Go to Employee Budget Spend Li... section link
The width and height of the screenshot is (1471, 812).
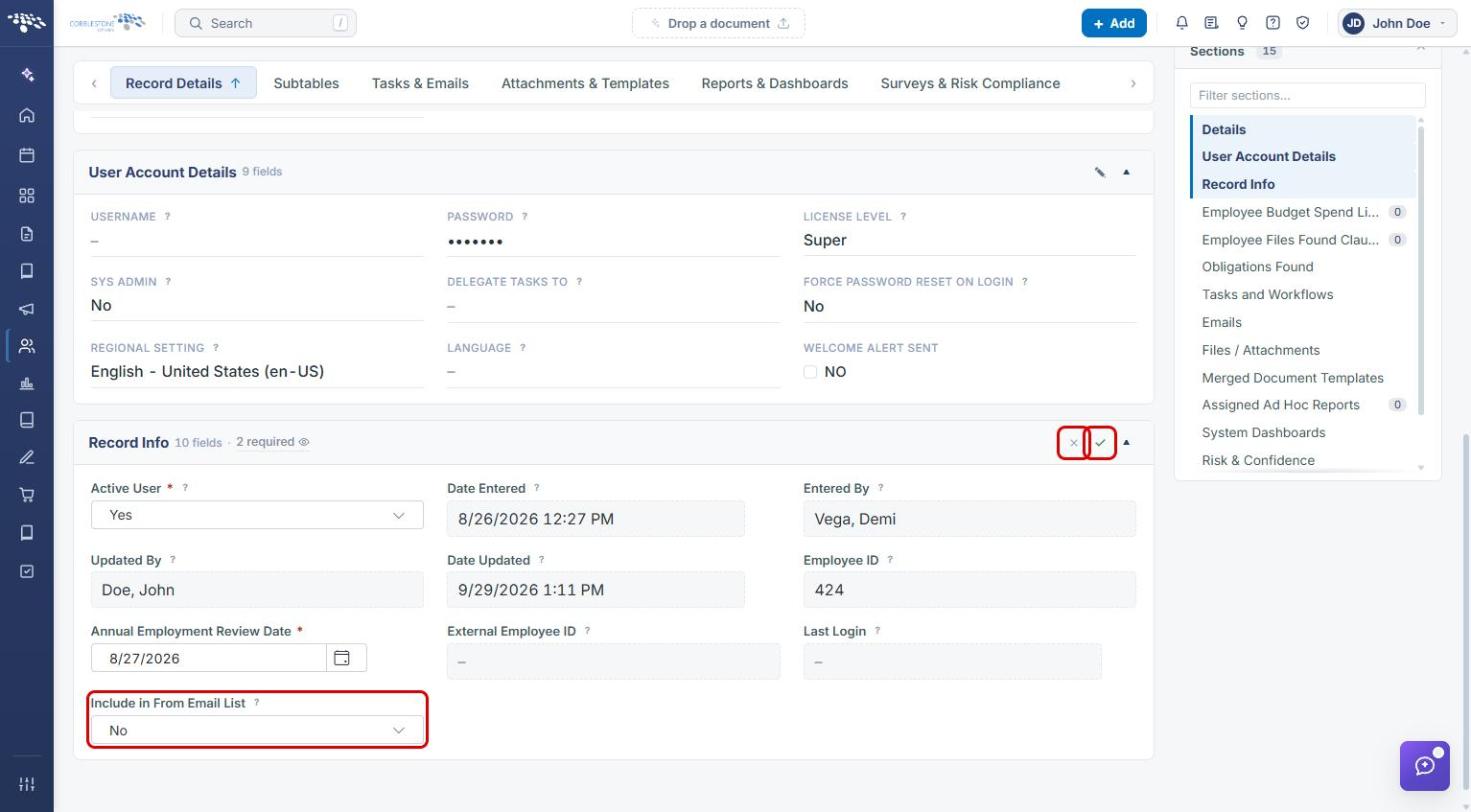pyautogui.click(x=1290, y=212)
